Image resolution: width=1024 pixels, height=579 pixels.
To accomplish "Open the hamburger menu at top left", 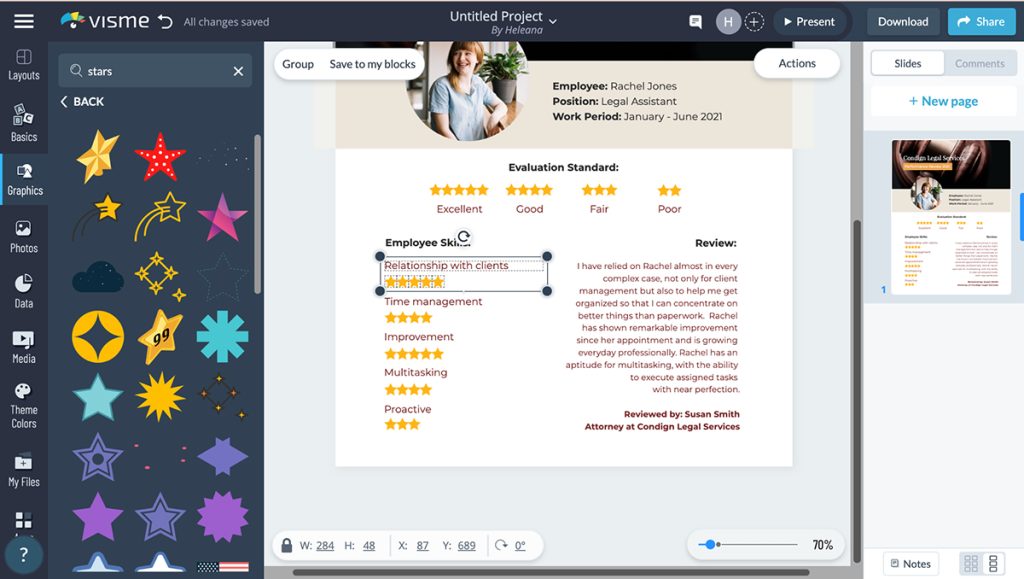I will click(24, 21).
